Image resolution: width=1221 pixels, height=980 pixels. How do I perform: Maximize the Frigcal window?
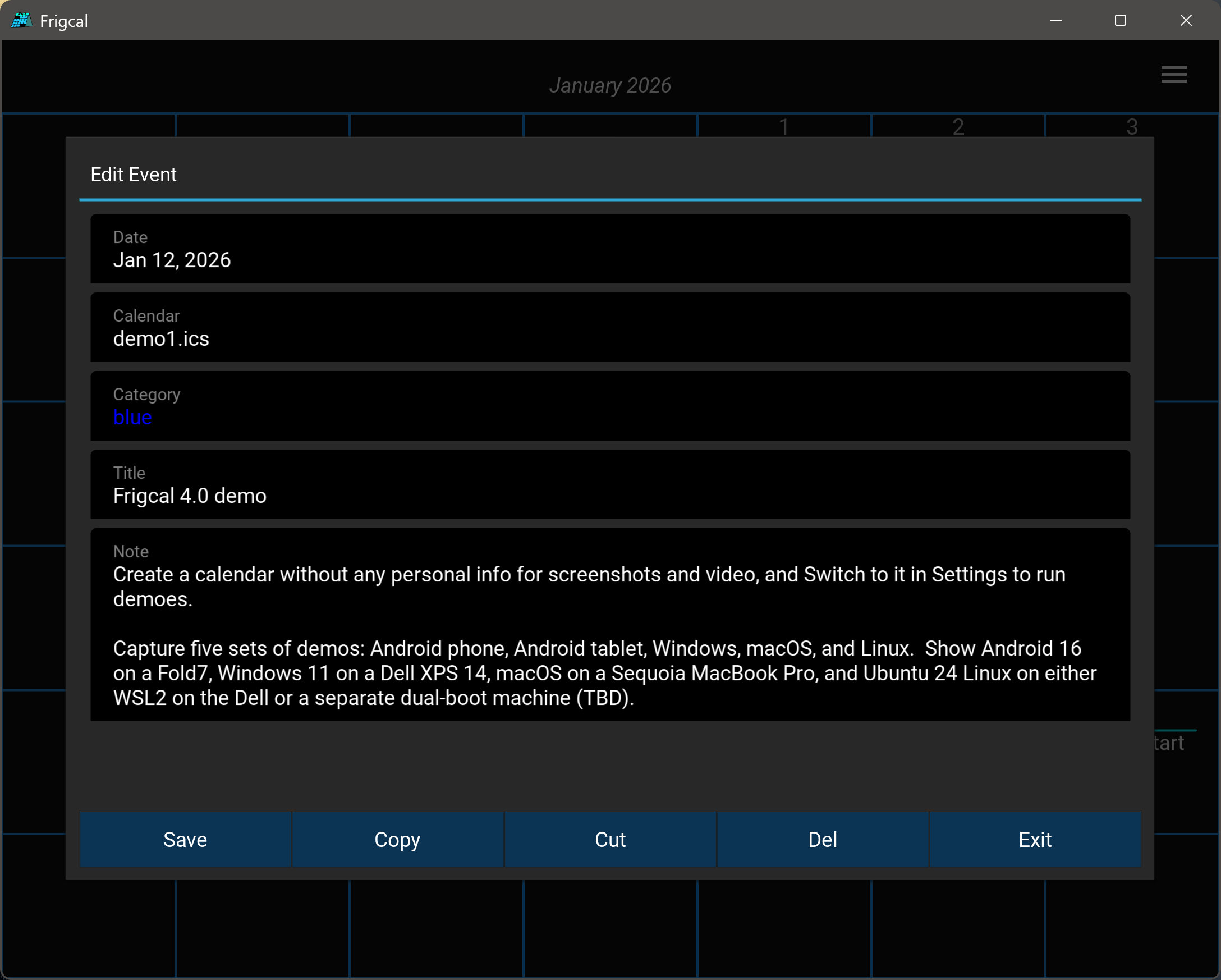(x=1120, y=20)
